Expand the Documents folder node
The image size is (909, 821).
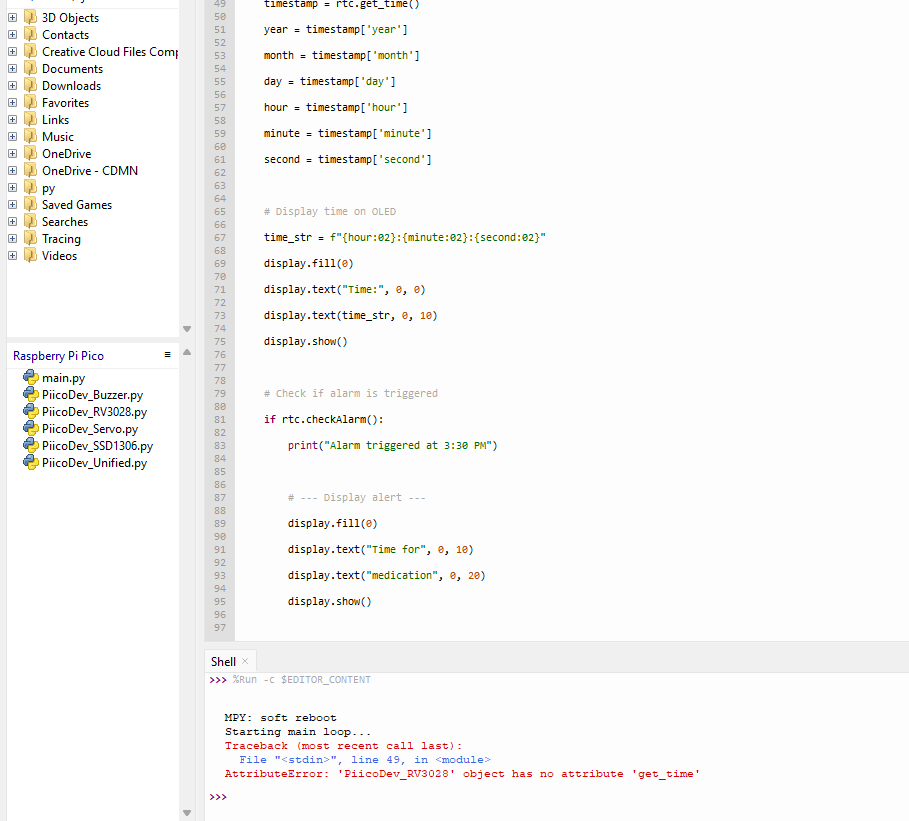coord(12,68)
